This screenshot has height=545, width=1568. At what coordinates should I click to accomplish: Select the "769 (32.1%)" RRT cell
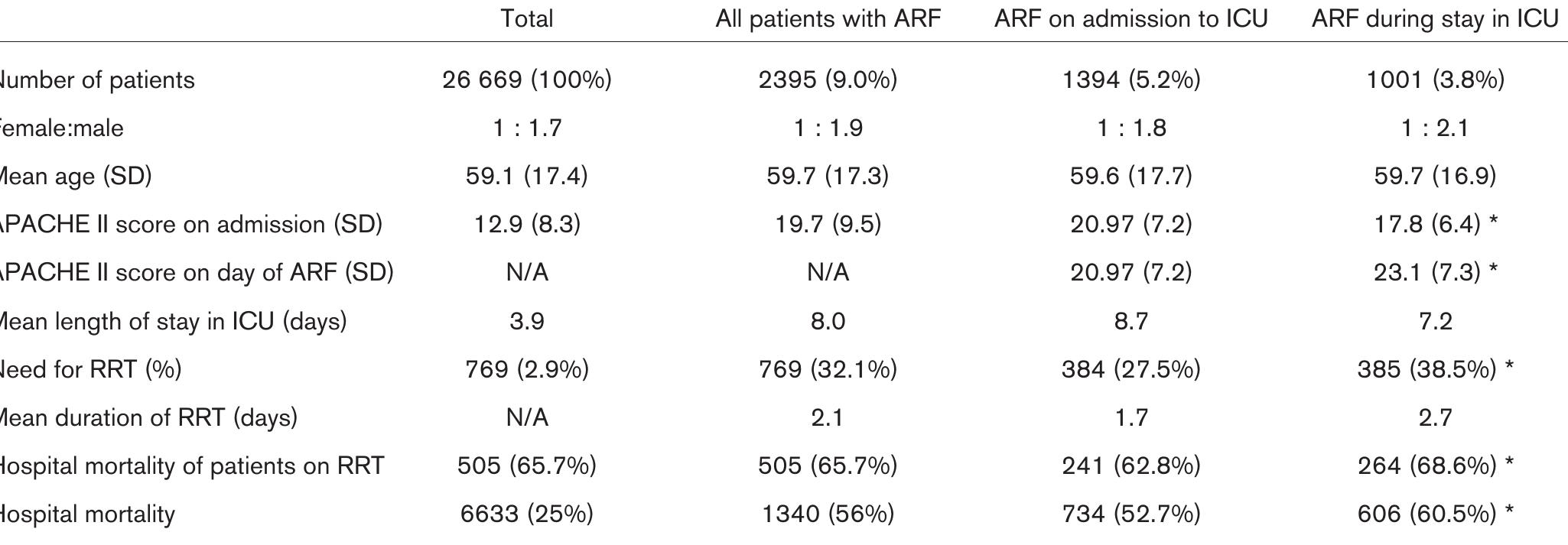[828, 369]
